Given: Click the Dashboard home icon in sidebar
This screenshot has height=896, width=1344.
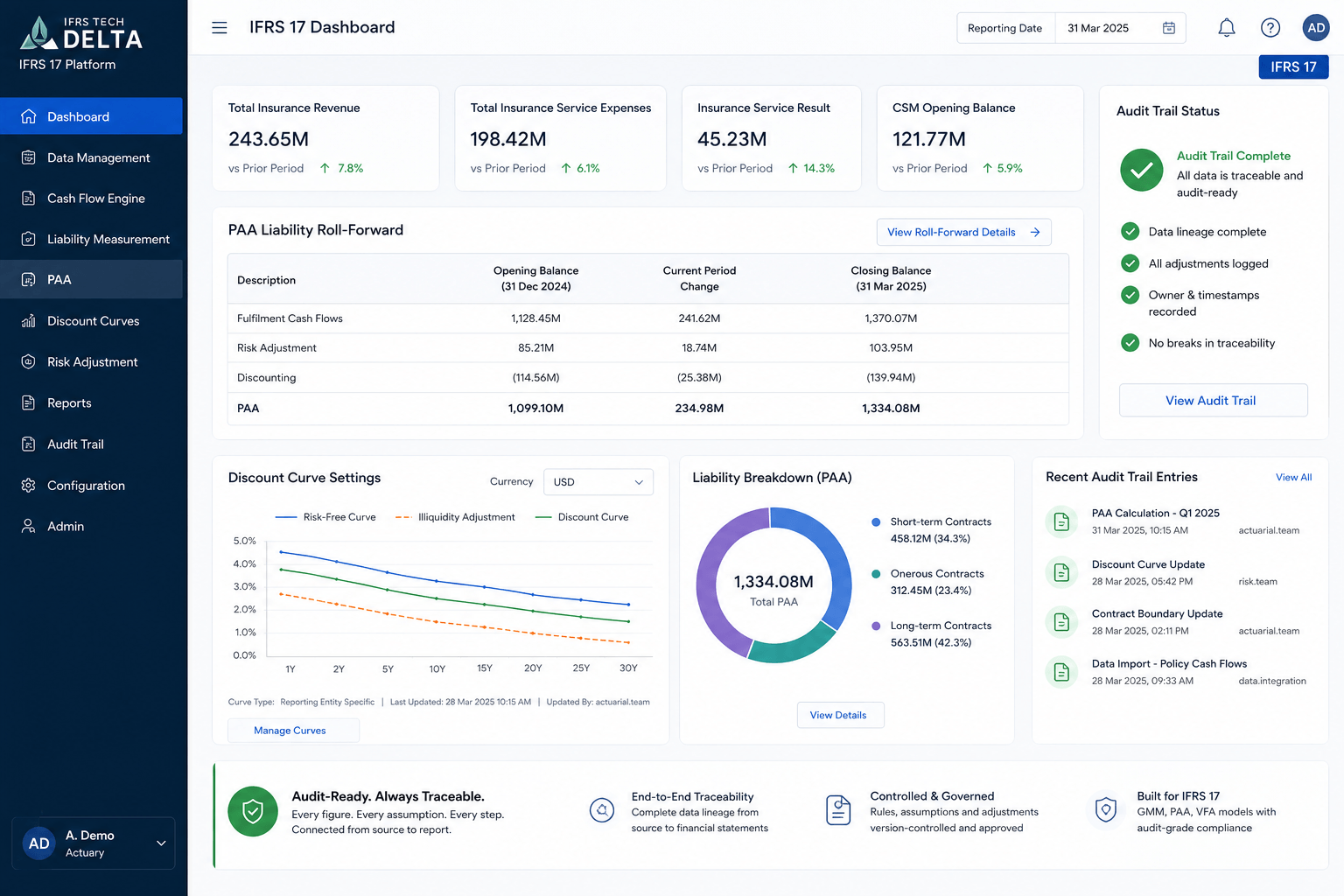Looking at the screenshot, I should (28, 116).
